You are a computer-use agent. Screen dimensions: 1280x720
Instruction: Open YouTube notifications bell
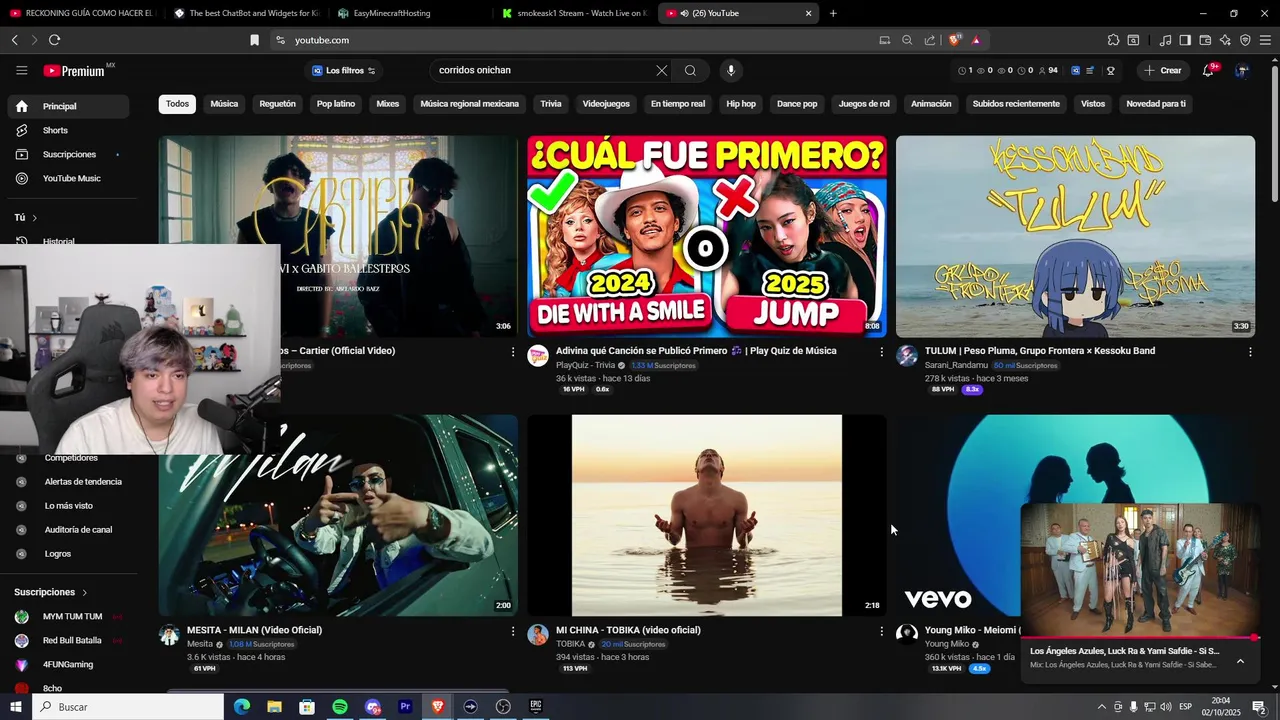(1208, 70)
